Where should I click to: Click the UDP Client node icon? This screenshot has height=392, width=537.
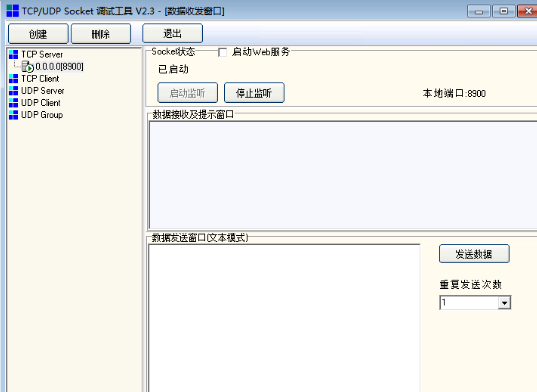tap(13, 103)
